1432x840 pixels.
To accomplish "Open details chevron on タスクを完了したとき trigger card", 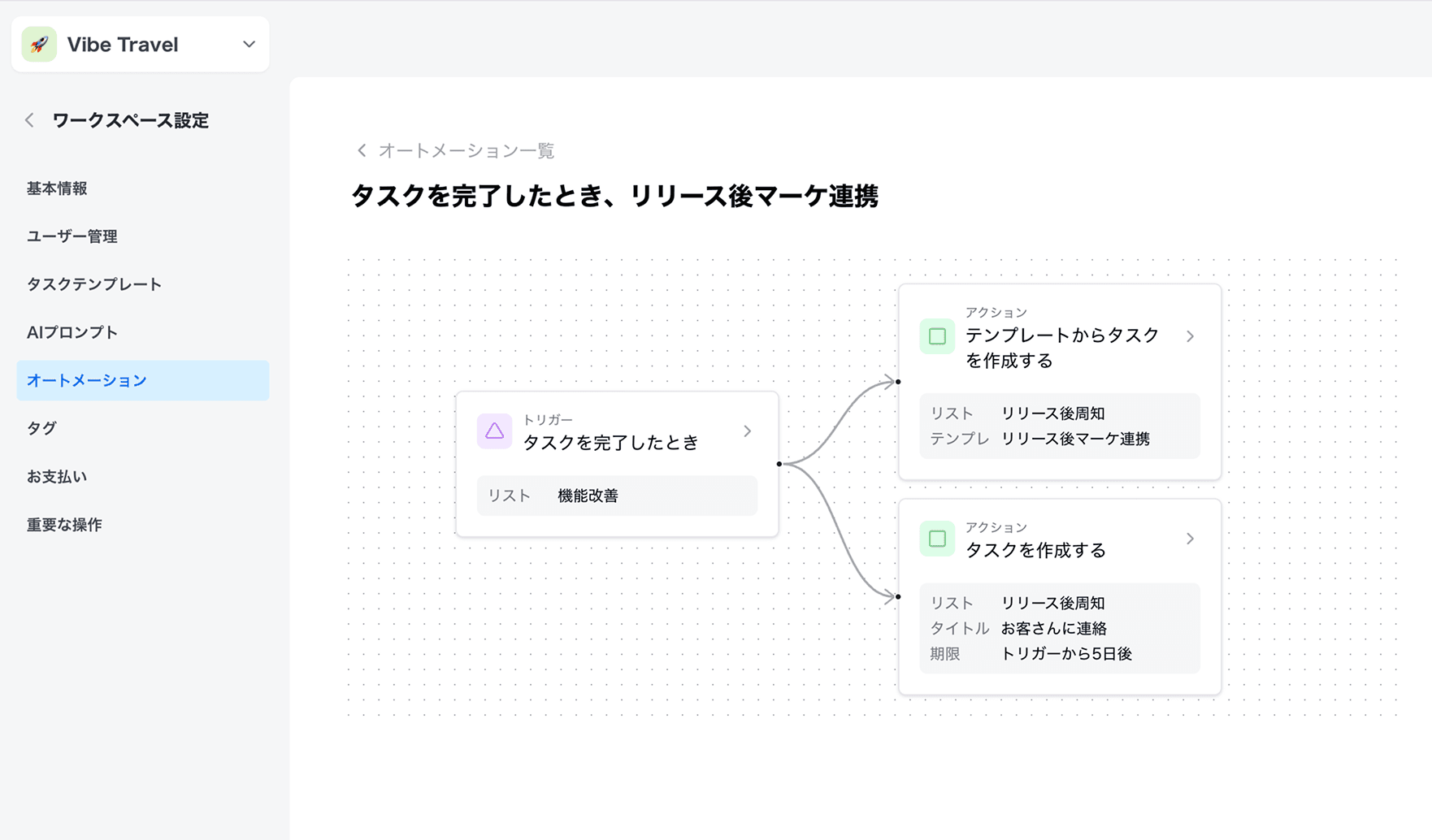I will [x=747, y=431].
